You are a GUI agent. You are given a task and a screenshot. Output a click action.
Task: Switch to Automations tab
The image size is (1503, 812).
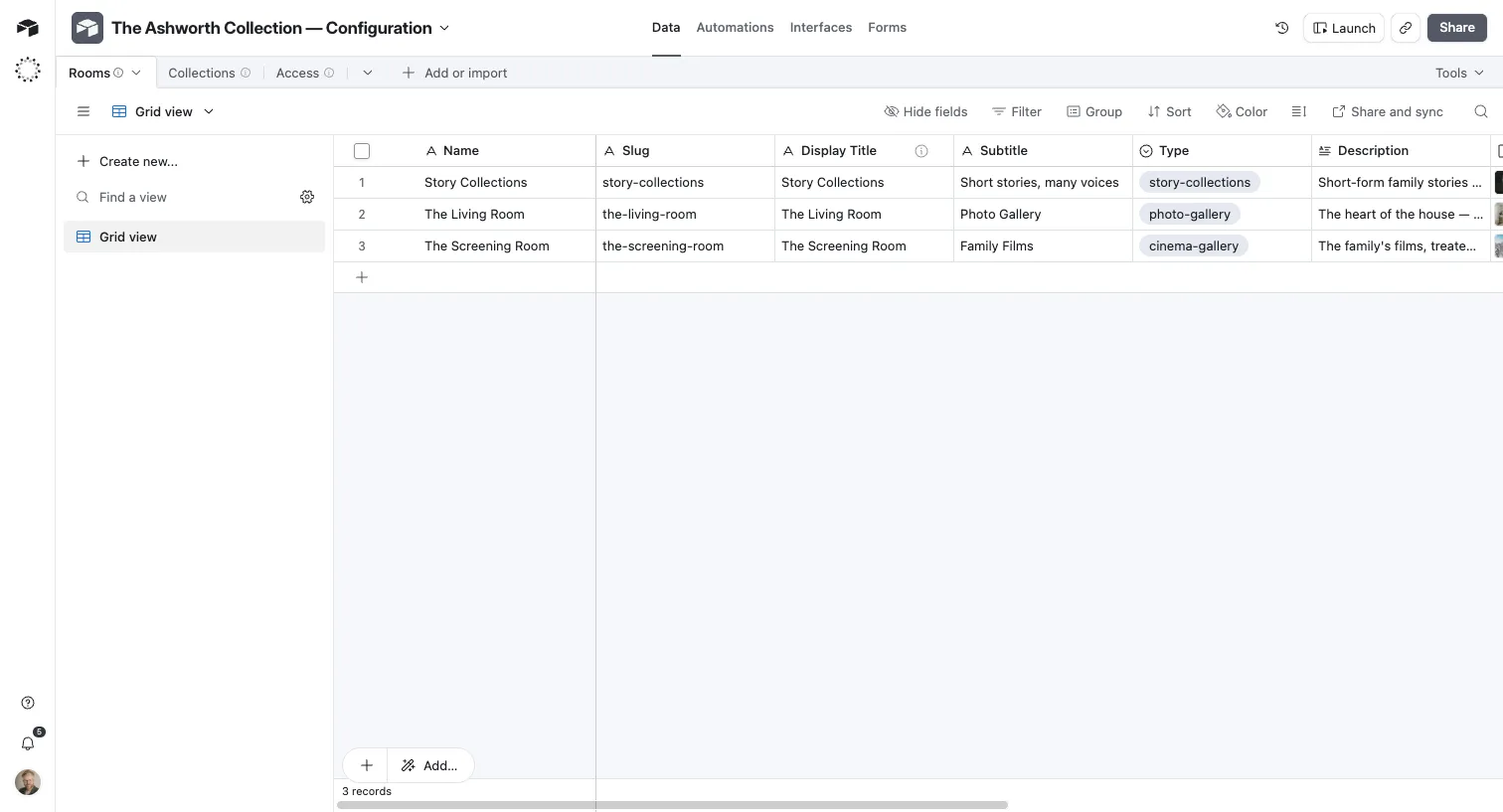point(735,28)
